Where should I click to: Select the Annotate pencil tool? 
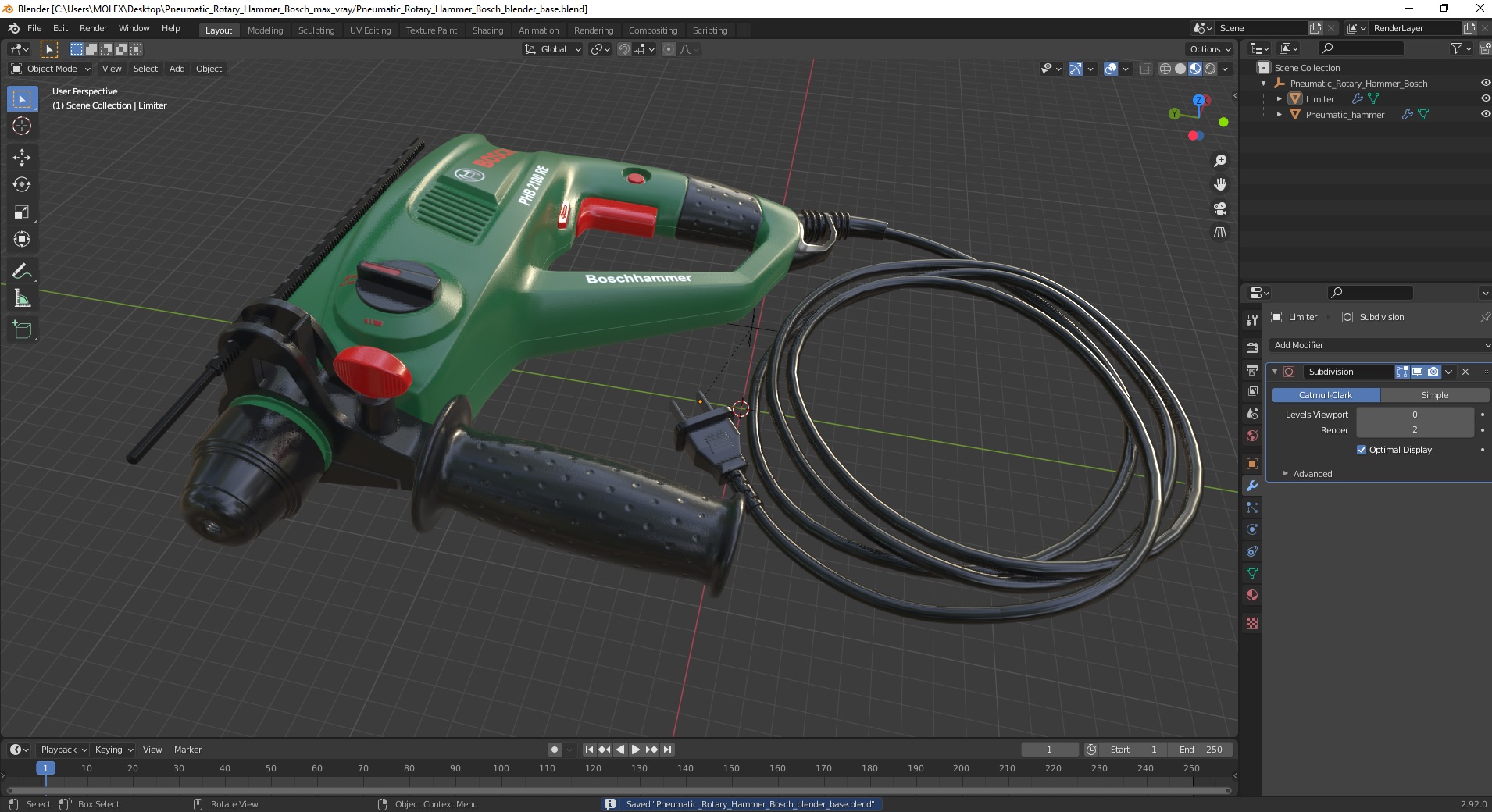pyautogui.click(x=22, y=271)
